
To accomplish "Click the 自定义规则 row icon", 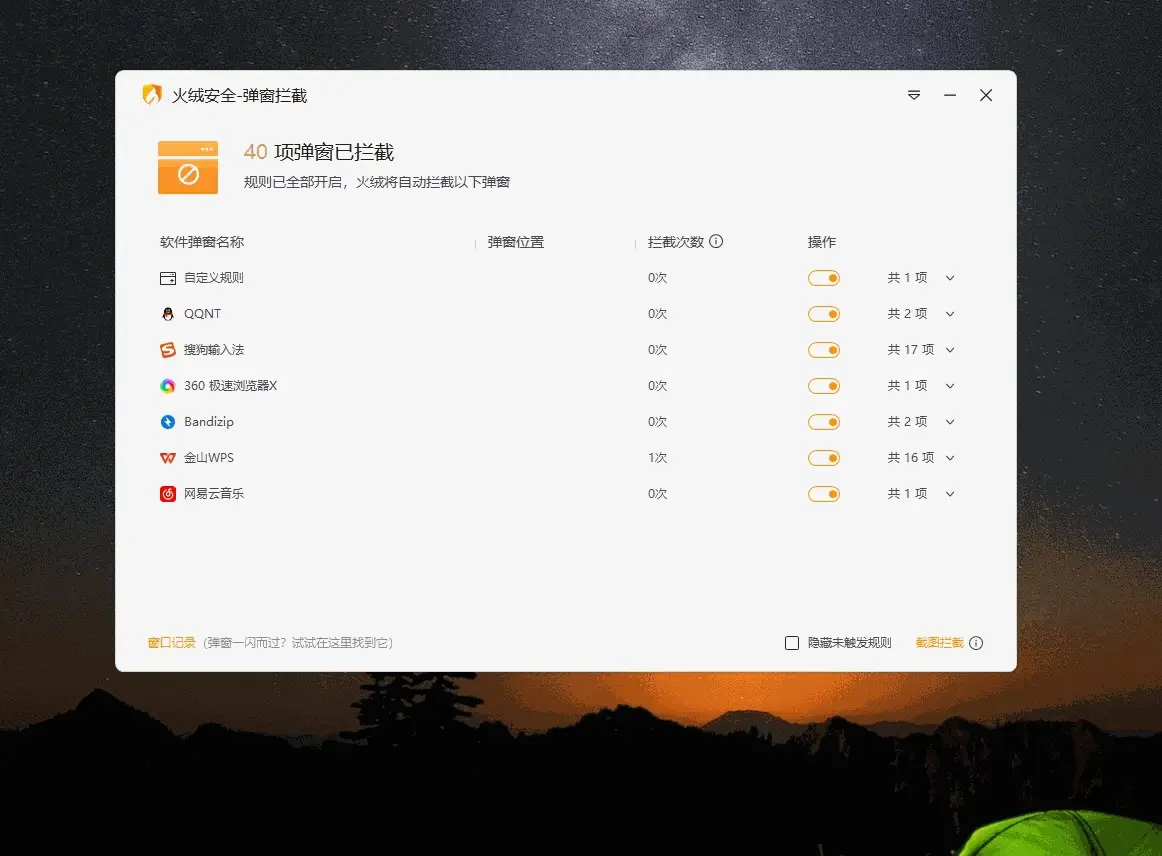I will pyautogui.click(x=168, y=279).
